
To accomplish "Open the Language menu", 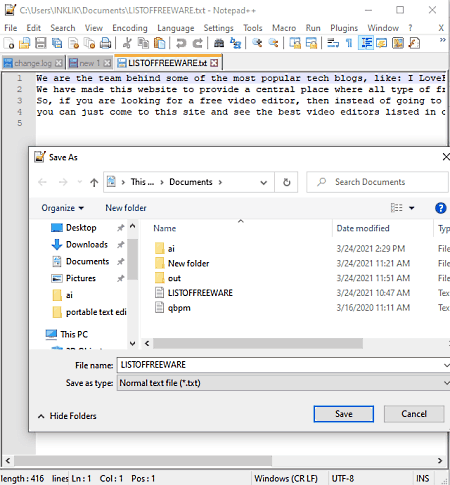I will click(x=176, y=28).
